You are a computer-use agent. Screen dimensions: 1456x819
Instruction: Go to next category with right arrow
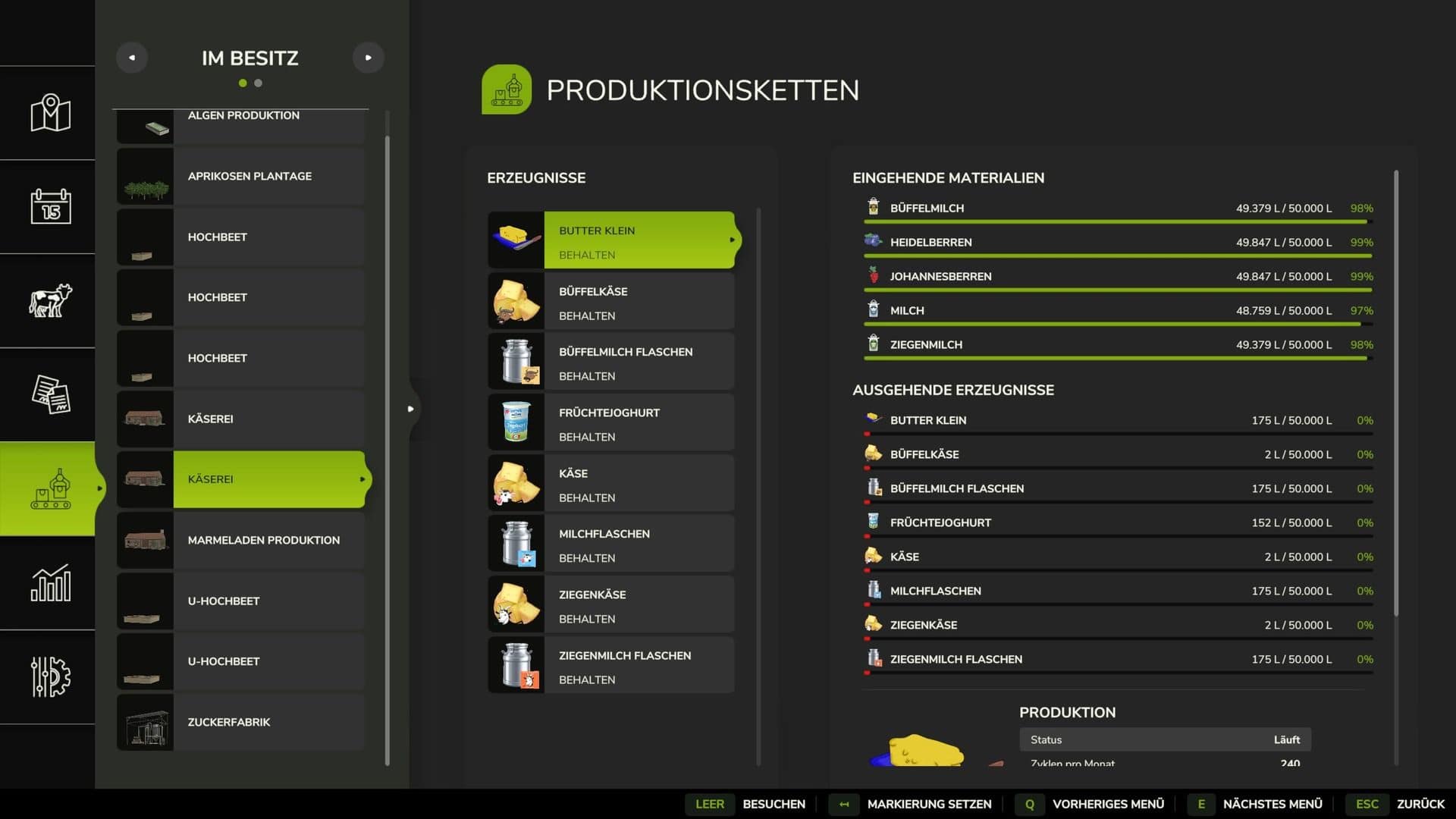368,58
